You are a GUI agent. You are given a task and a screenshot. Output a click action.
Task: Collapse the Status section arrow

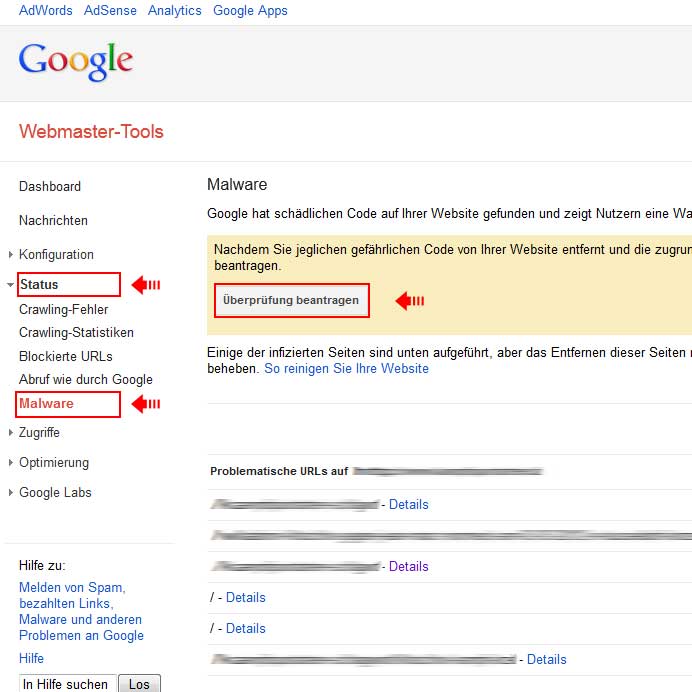coord(11,285)
